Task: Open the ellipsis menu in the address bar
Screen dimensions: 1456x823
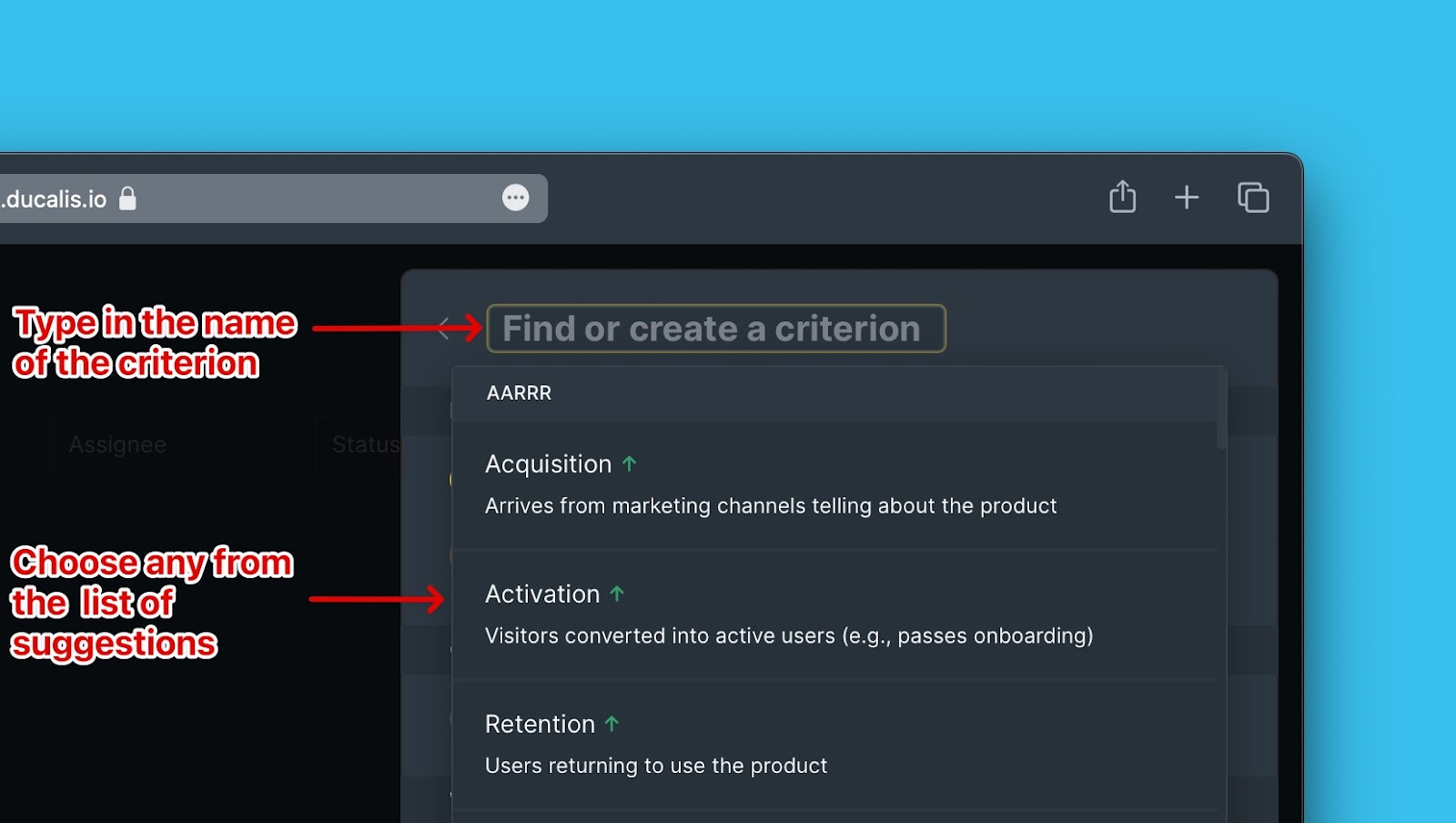Action: pyautogui.click(x=516, y=198)
